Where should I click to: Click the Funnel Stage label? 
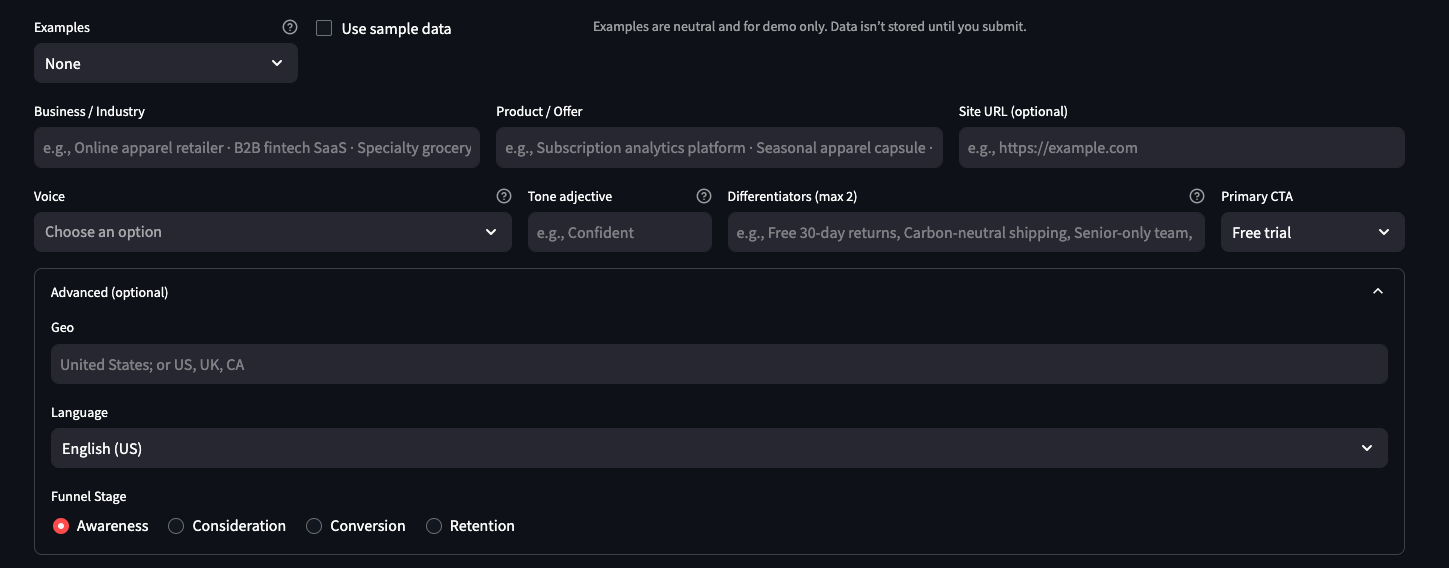[x=89, y=496]
